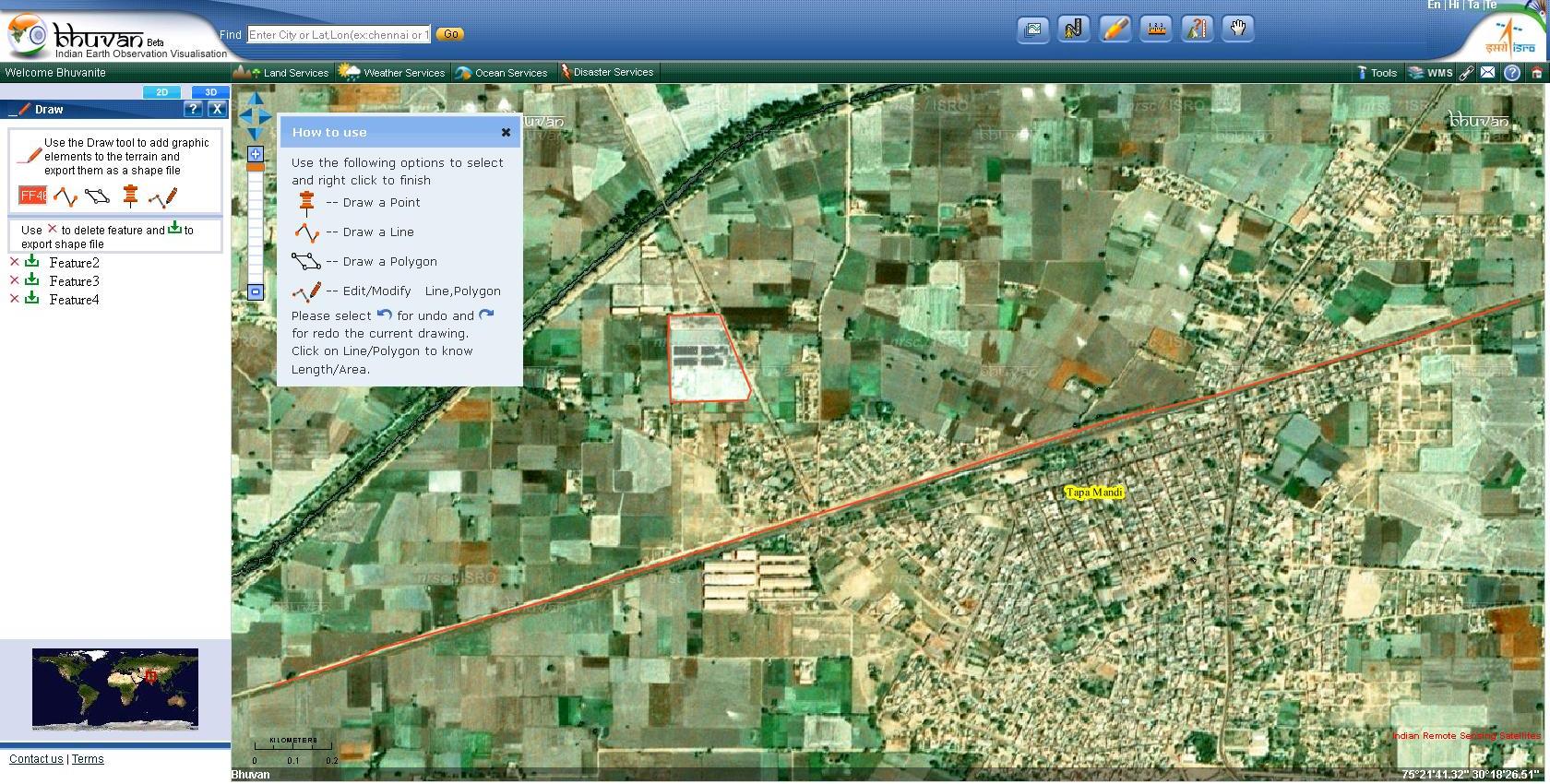Open Weather Services menu
The width and height of the screenshot is (1550, 784).
click(x=392, y=72)
